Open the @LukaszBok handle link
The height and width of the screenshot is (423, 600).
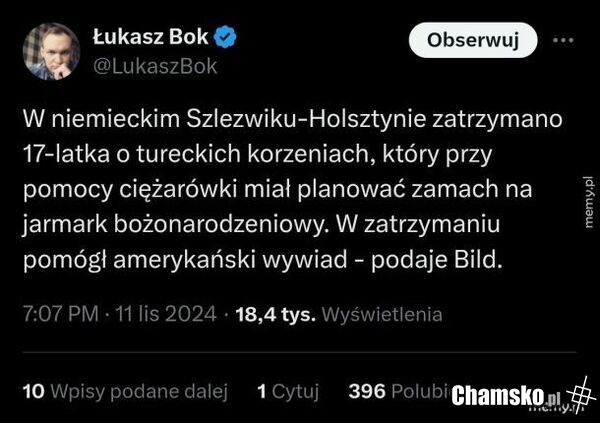(155, 66)
